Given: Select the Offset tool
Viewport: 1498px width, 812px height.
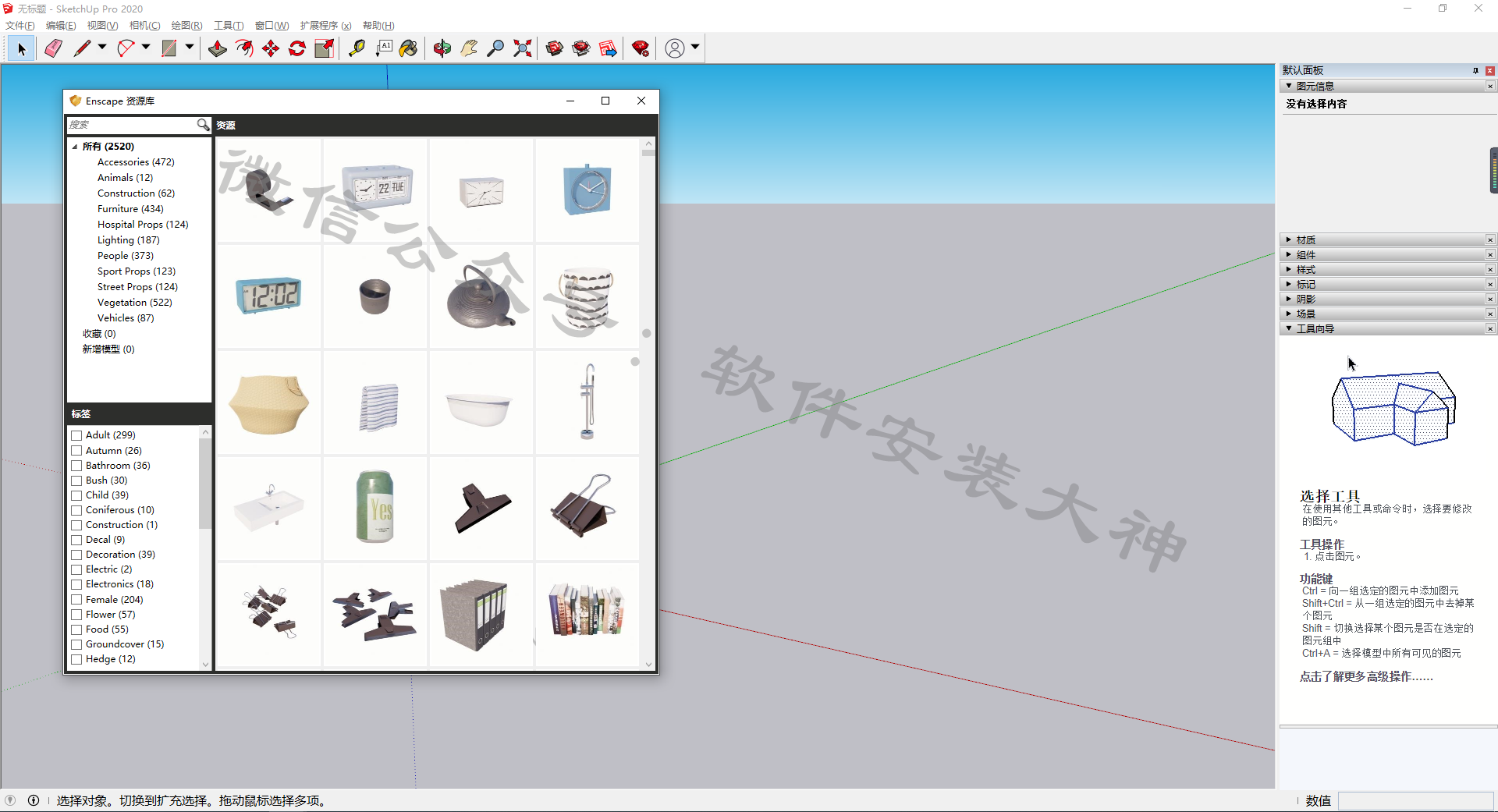Looking at the screenshot, I should [244, 48].
